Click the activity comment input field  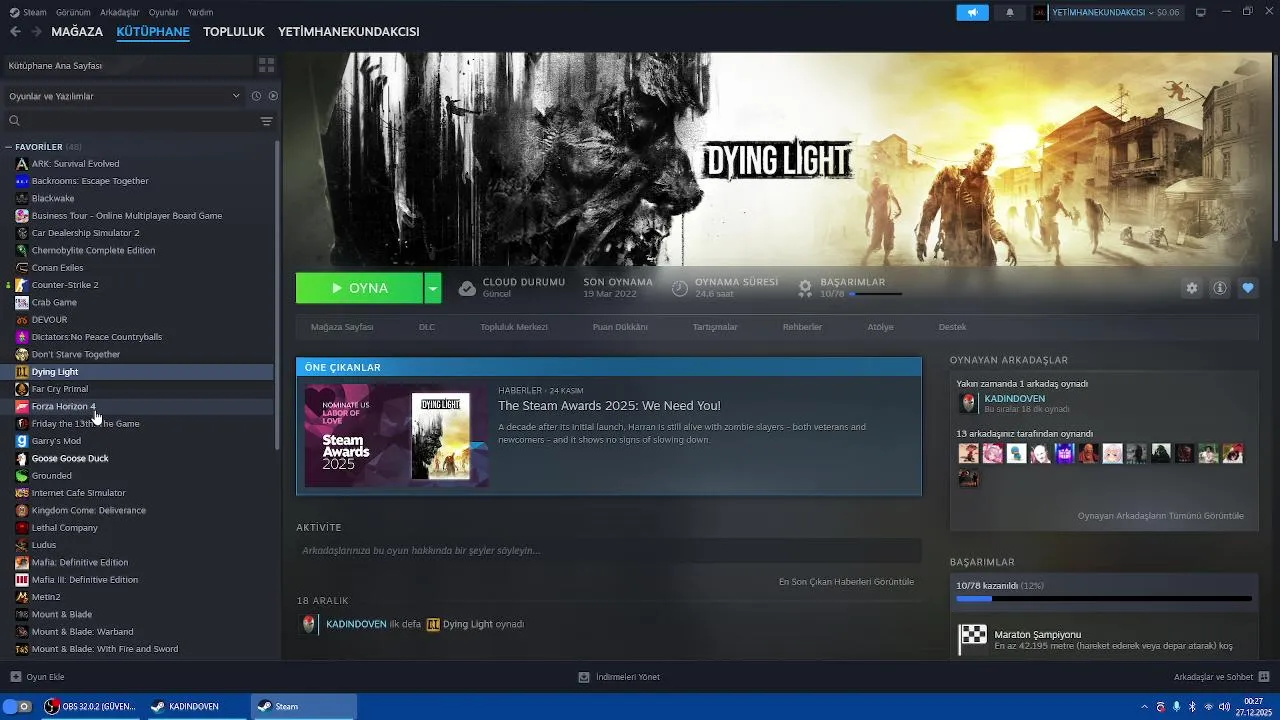609,550
